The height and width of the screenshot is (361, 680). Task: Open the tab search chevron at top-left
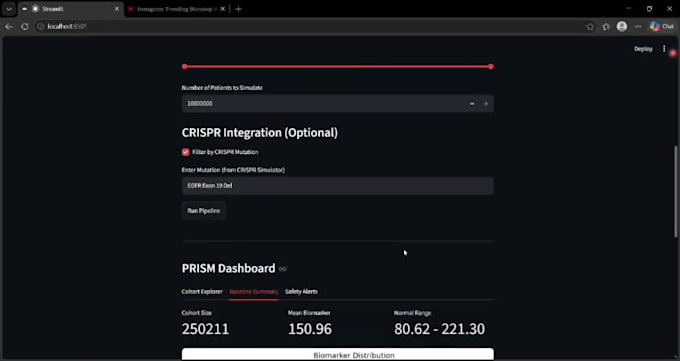tap(9, 9)
